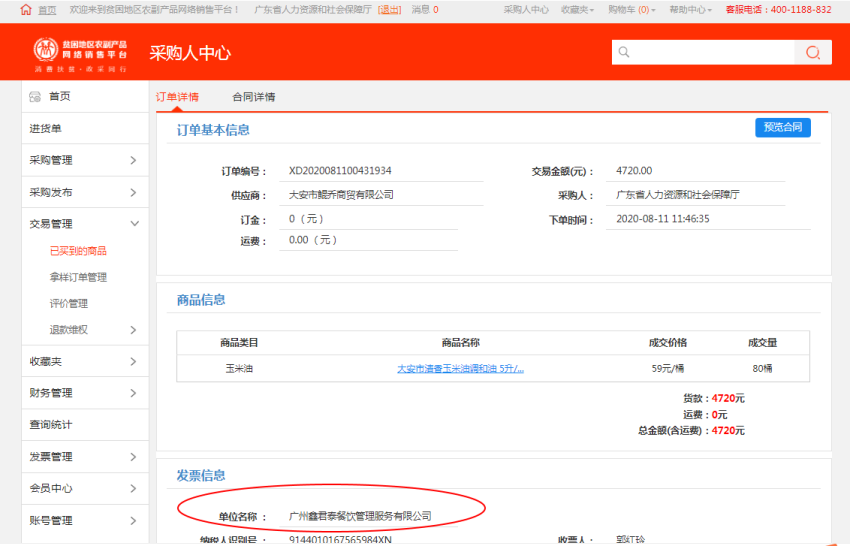The width and height of the screenshot is (850, 546).
Task: Click the home icon in top bar
Action: [25, 9]
